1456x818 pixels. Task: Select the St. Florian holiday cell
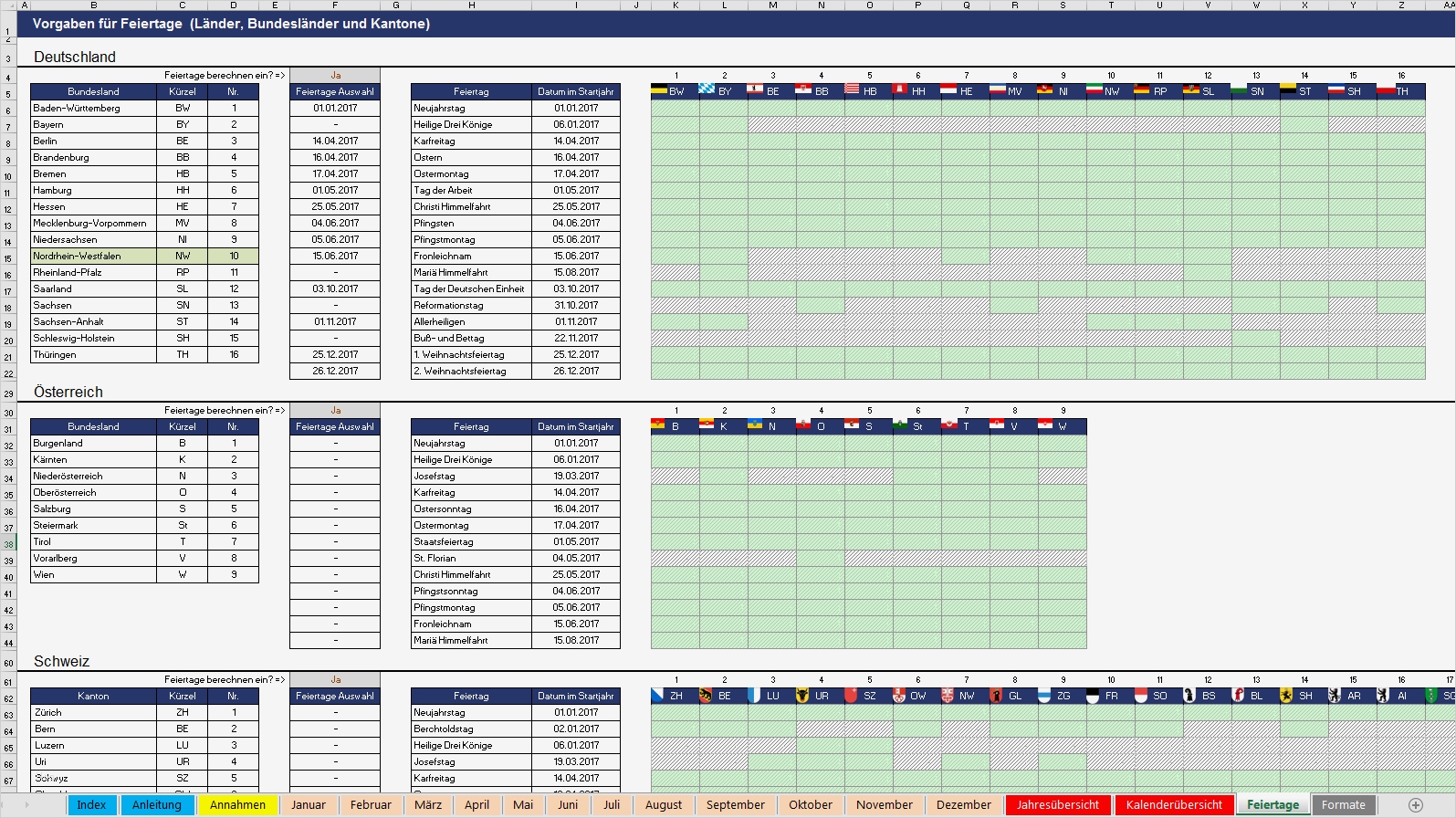471,558
